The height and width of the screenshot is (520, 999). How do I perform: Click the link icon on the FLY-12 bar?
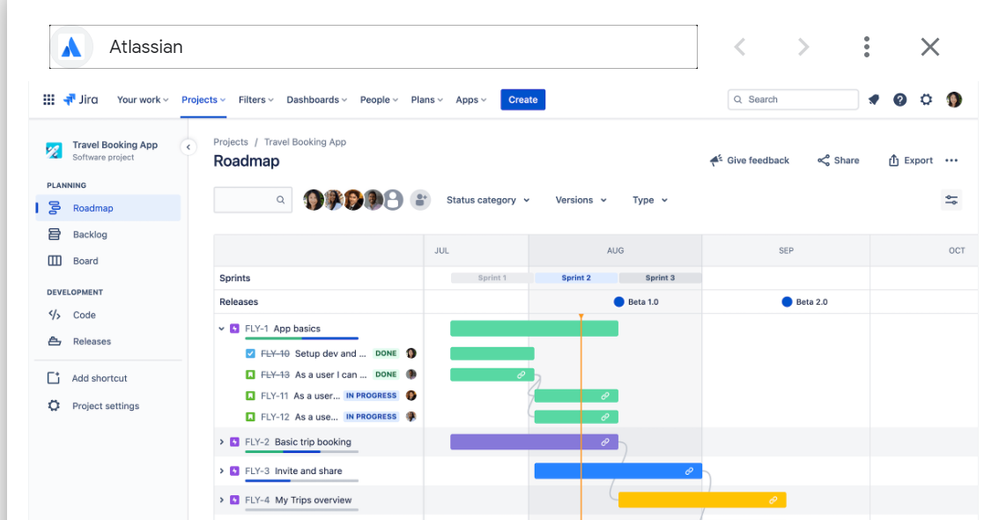[605, 417]
